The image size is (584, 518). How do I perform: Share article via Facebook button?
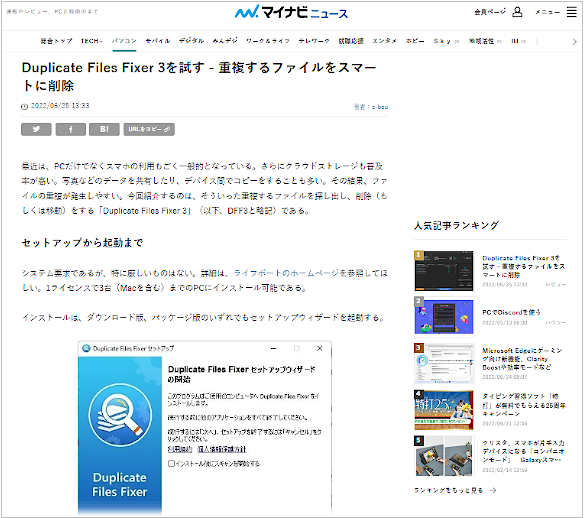[71, 129]
